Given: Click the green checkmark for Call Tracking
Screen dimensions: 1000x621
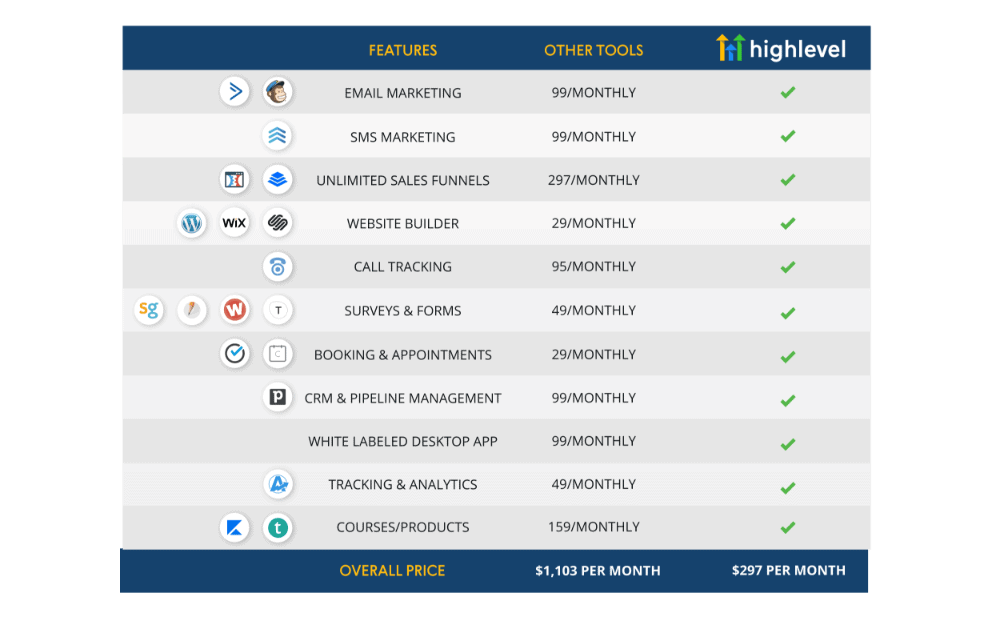Looking at the screenshot, I should 788,267.
